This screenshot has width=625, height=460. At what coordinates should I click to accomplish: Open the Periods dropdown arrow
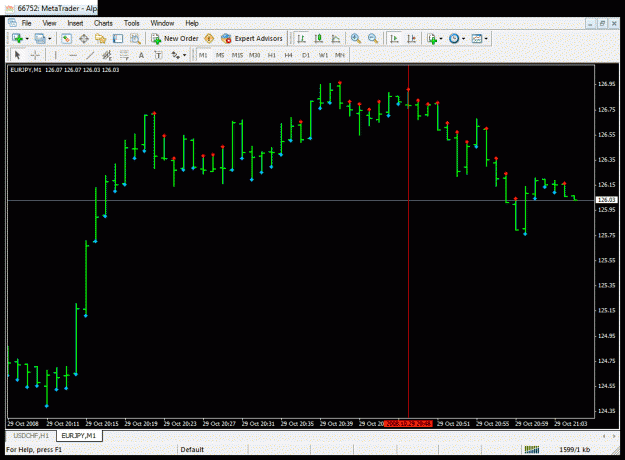coord(464,39)
